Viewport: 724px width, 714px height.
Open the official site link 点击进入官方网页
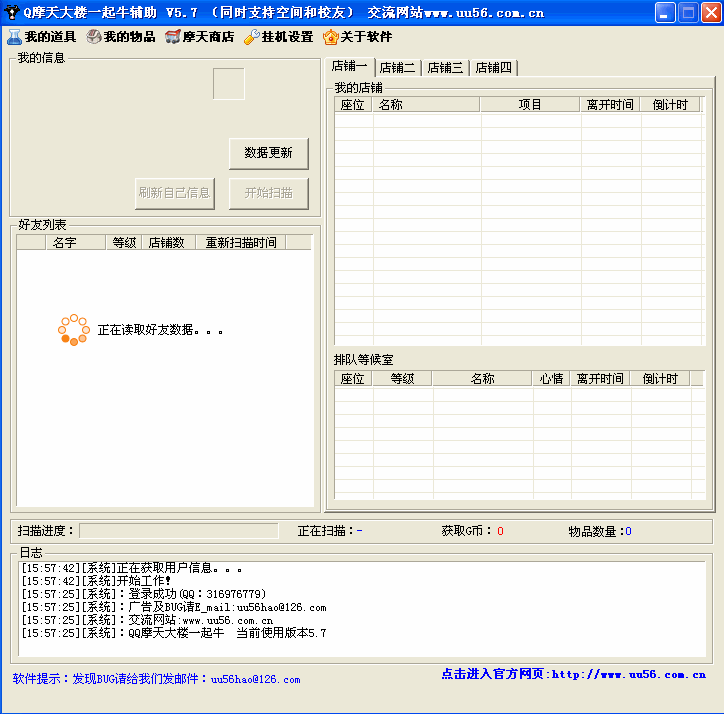coord(573,674)
